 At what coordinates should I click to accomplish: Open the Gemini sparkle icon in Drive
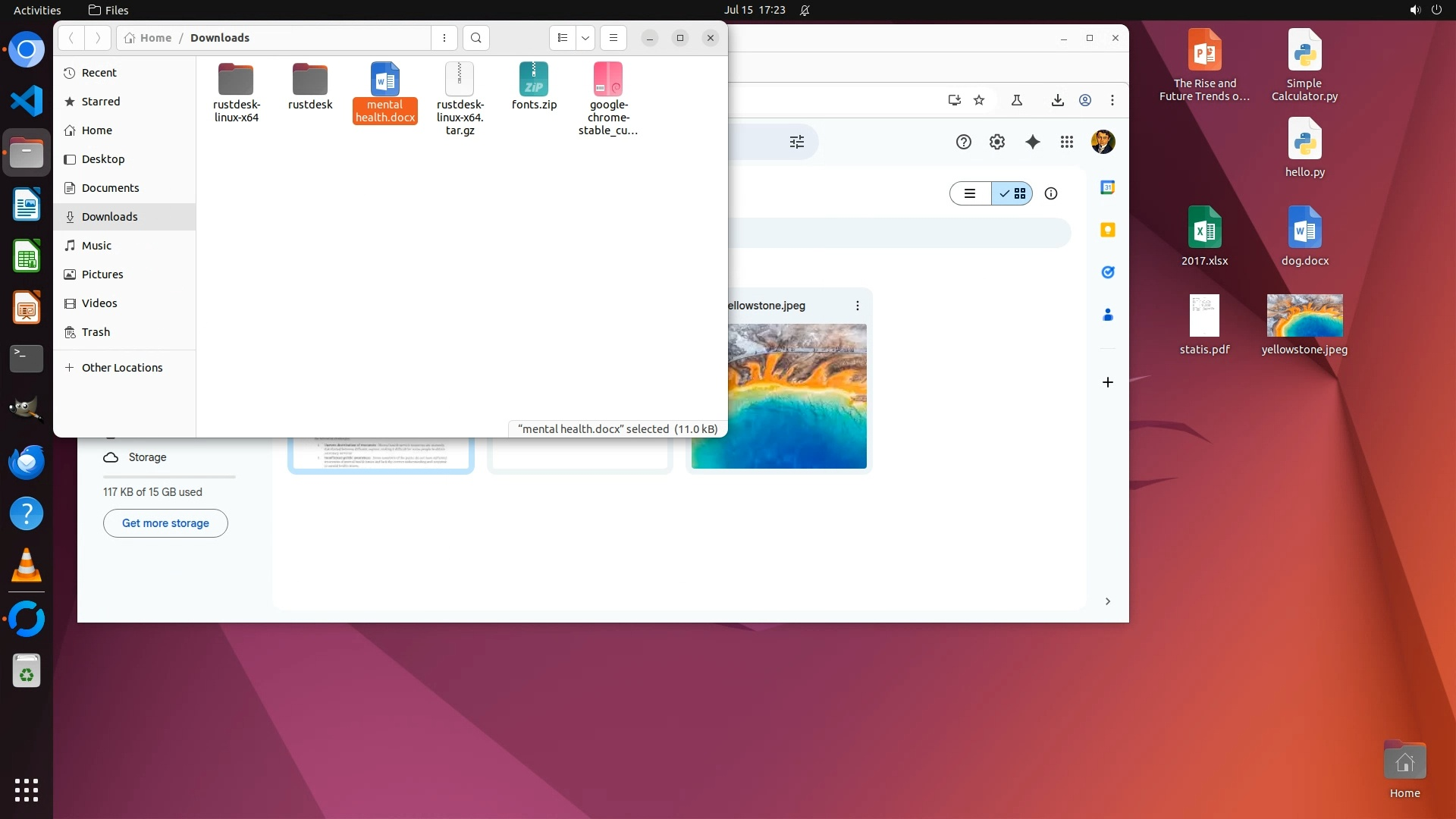[1032, 142]
